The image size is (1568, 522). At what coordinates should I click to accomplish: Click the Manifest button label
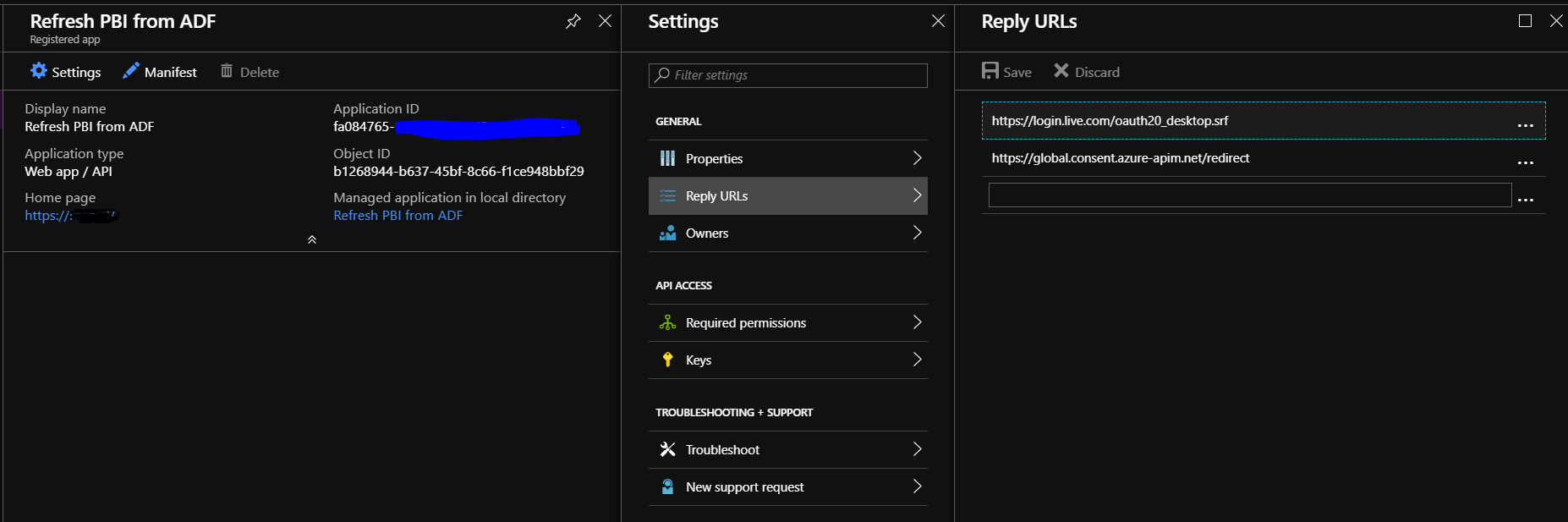coord(170,73)
